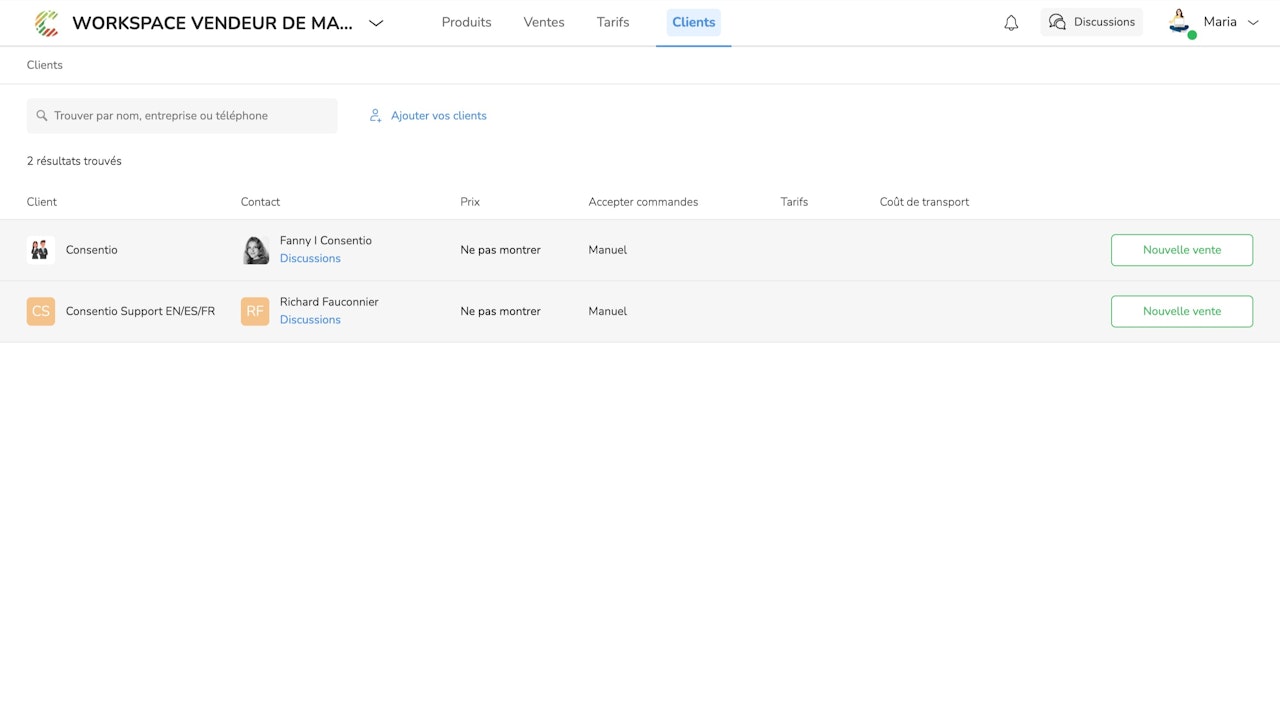
Task: Click the CS client avatar
Action: pos(41,311)
